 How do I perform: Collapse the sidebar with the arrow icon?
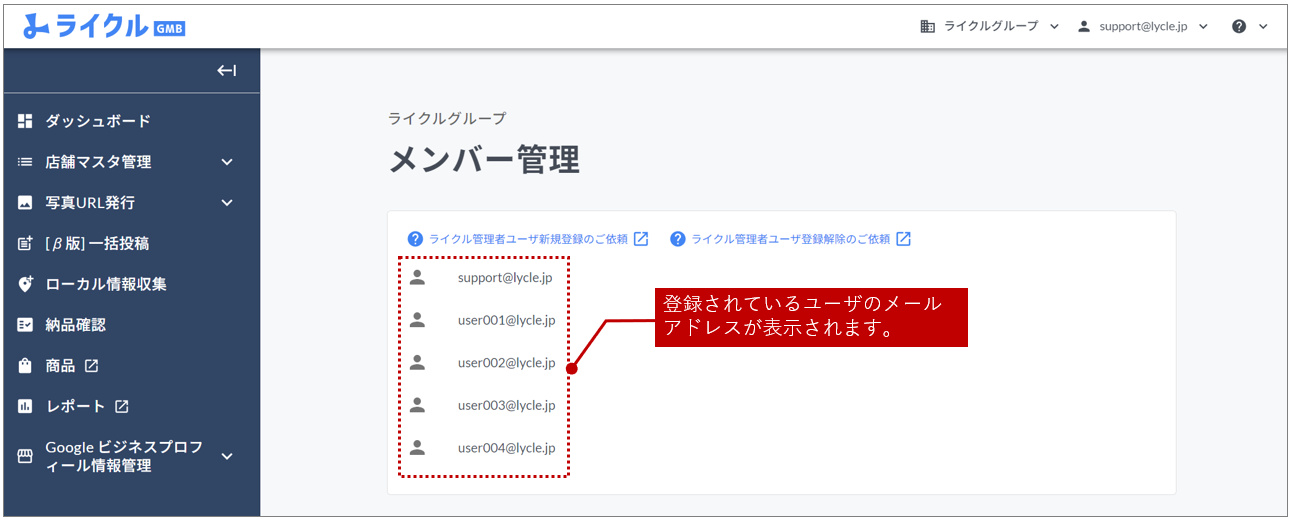click(227, 70)
